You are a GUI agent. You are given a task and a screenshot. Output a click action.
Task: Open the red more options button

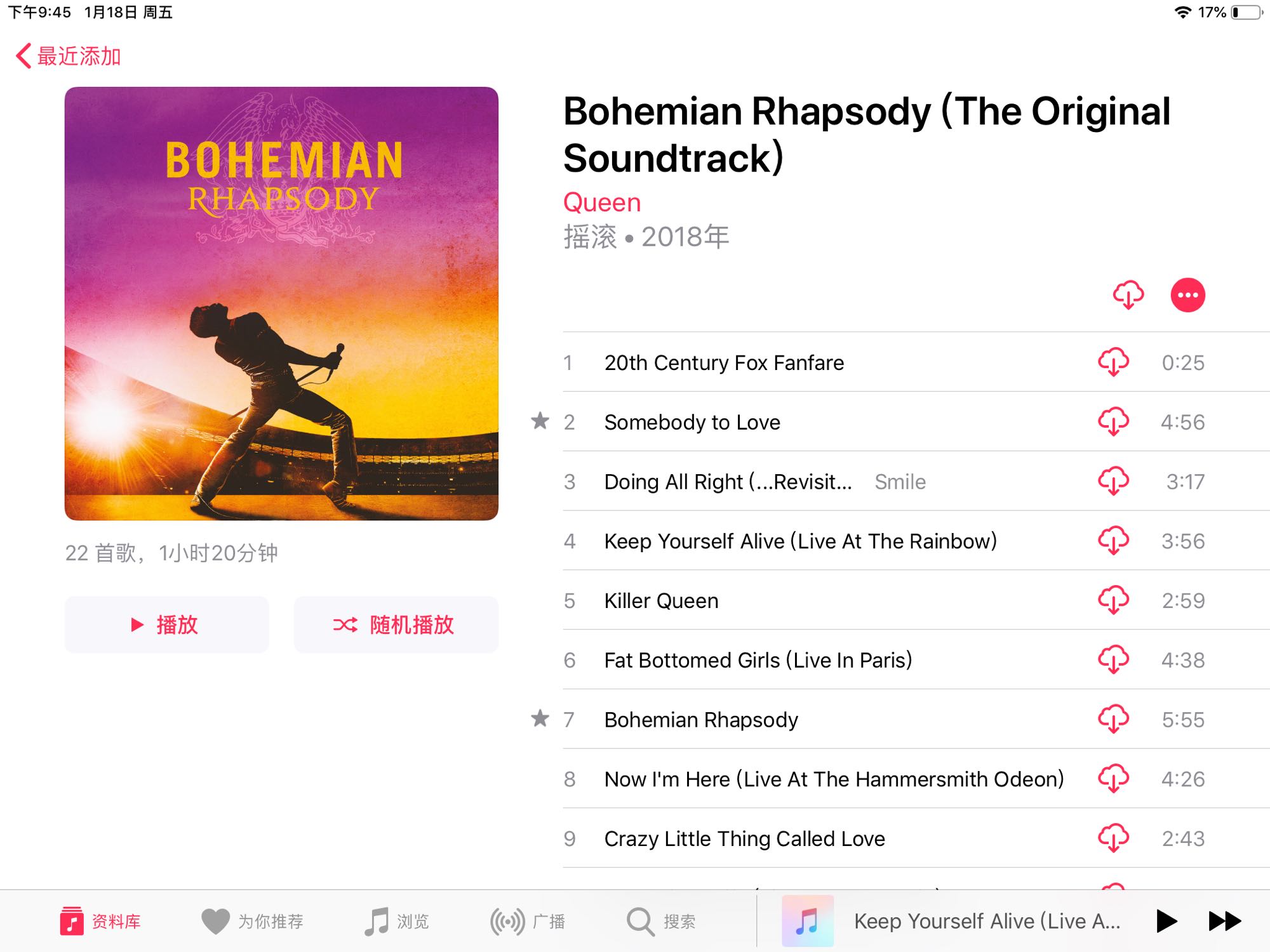point(1187,295)
